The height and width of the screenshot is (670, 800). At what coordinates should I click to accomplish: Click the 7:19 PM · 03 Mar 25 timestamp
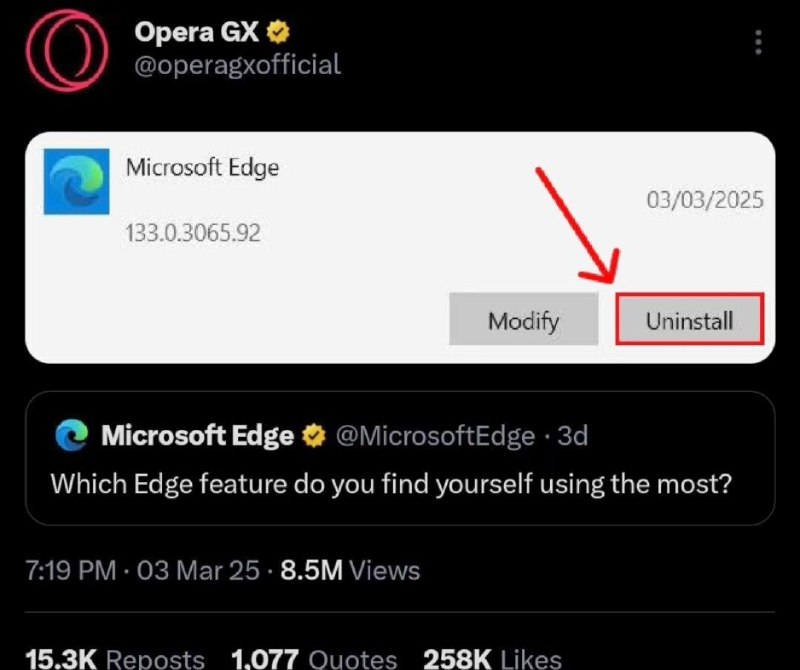(x=142, y=570)
